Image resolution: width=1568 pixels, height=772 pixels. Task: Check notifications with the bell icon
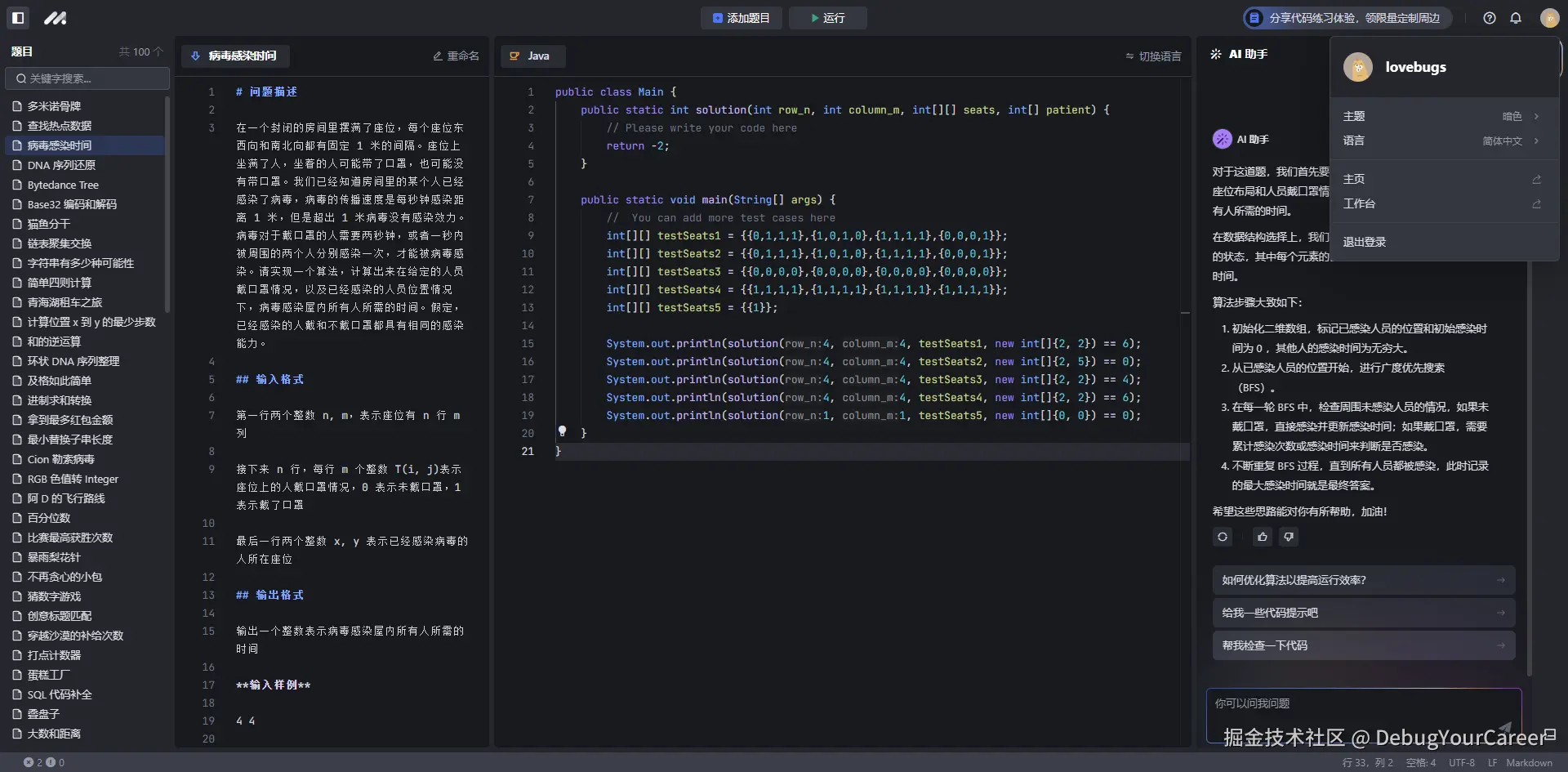tap(1517, 17)
